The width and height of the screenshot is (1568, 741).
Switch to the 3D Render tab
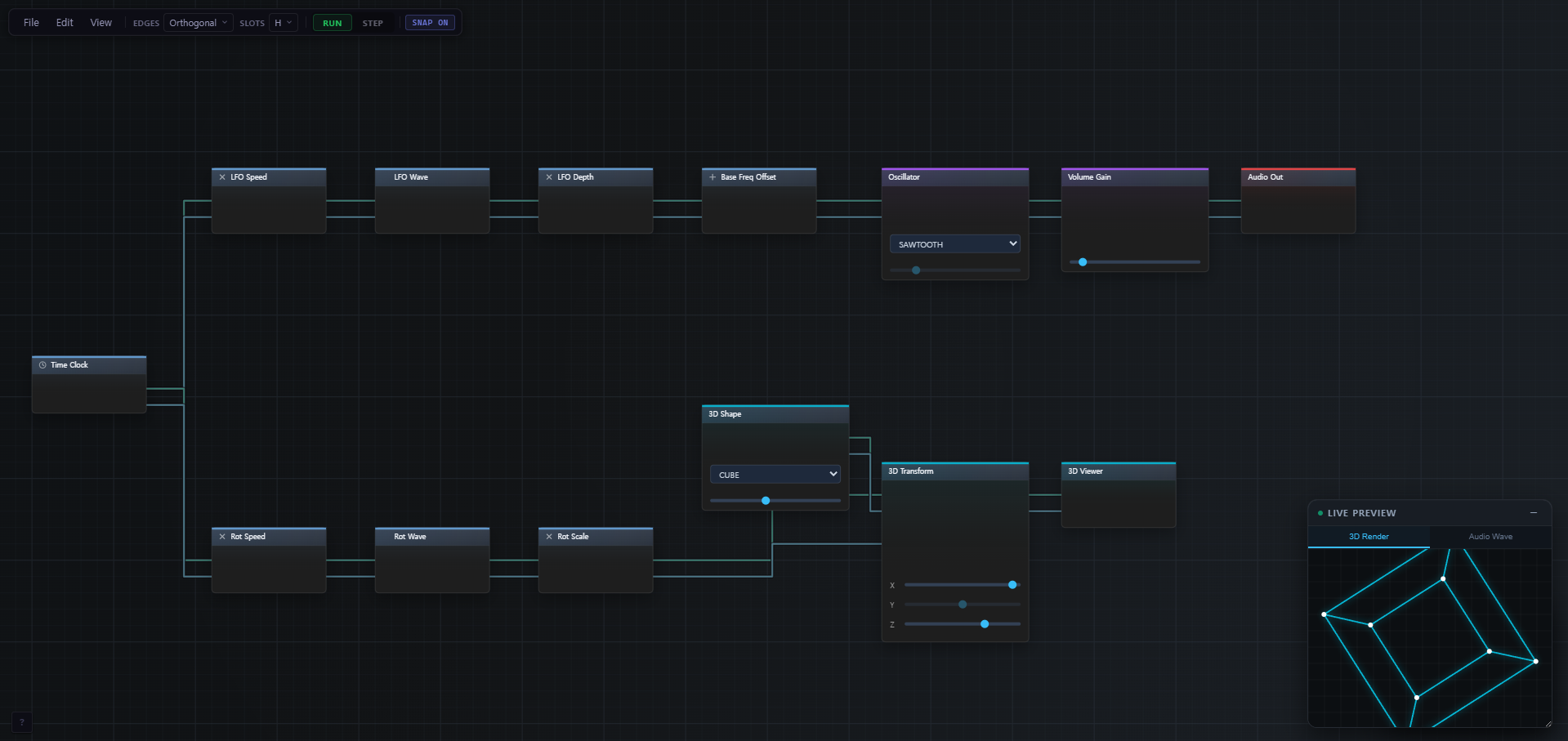1369,537
